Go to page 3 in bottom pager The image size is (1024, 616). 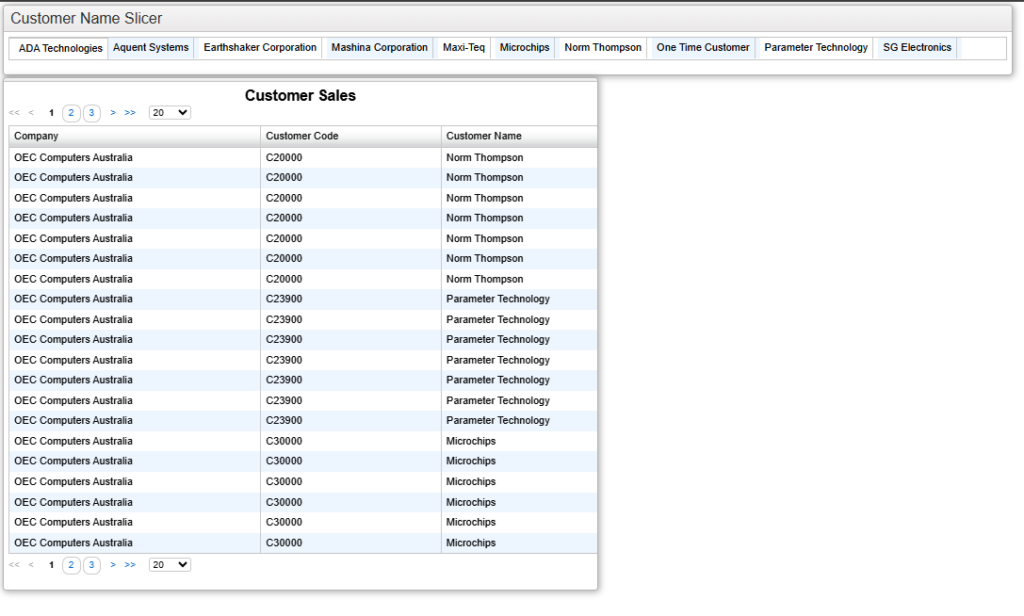[x=91, y=565]
